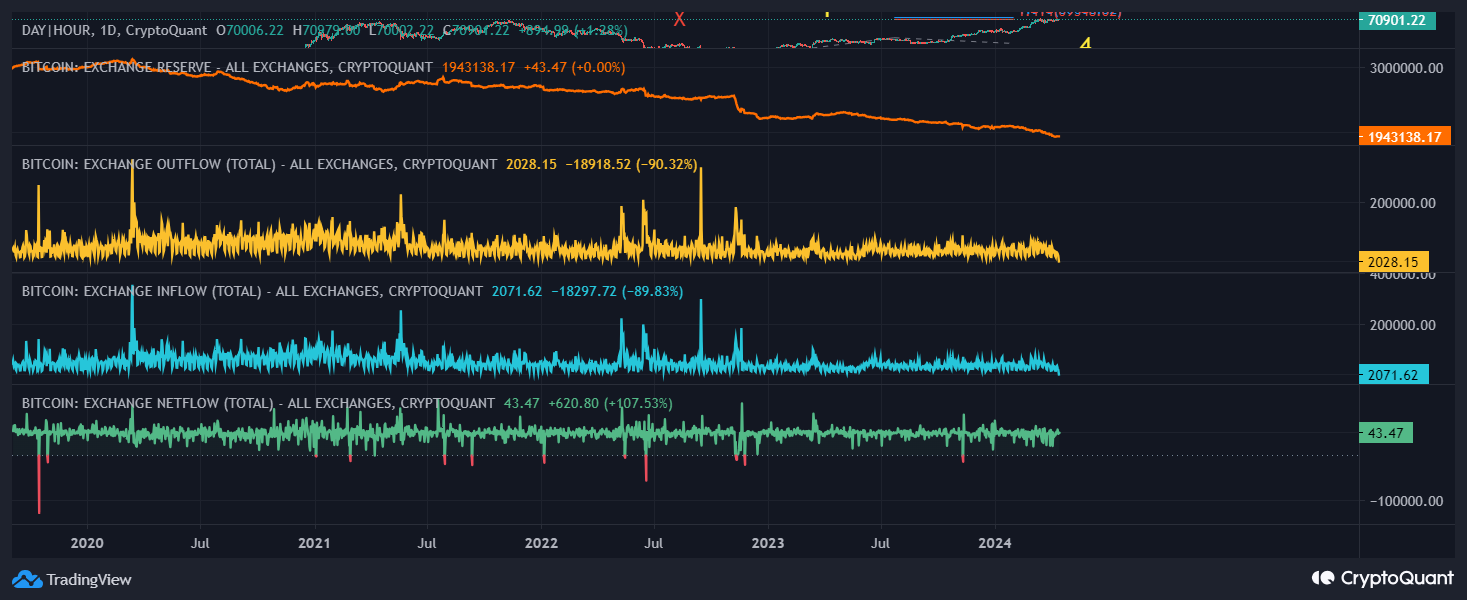Open TradingView via the bottom-left text link
Screen dimensions: 1467x600
coord(91,579)
